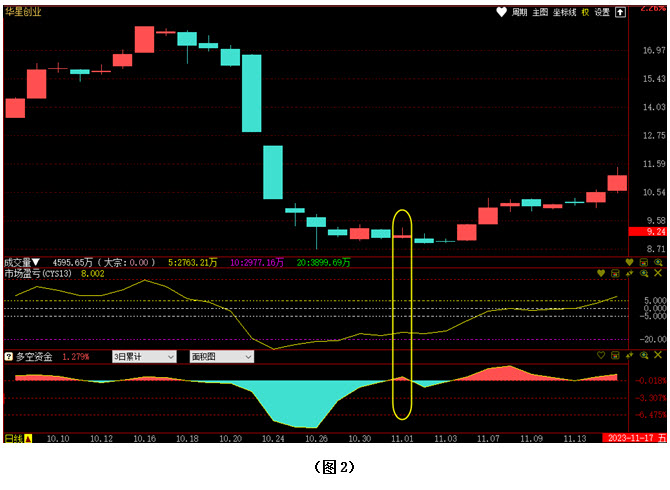Open the 3日累计 dropdown

(143, 356)
